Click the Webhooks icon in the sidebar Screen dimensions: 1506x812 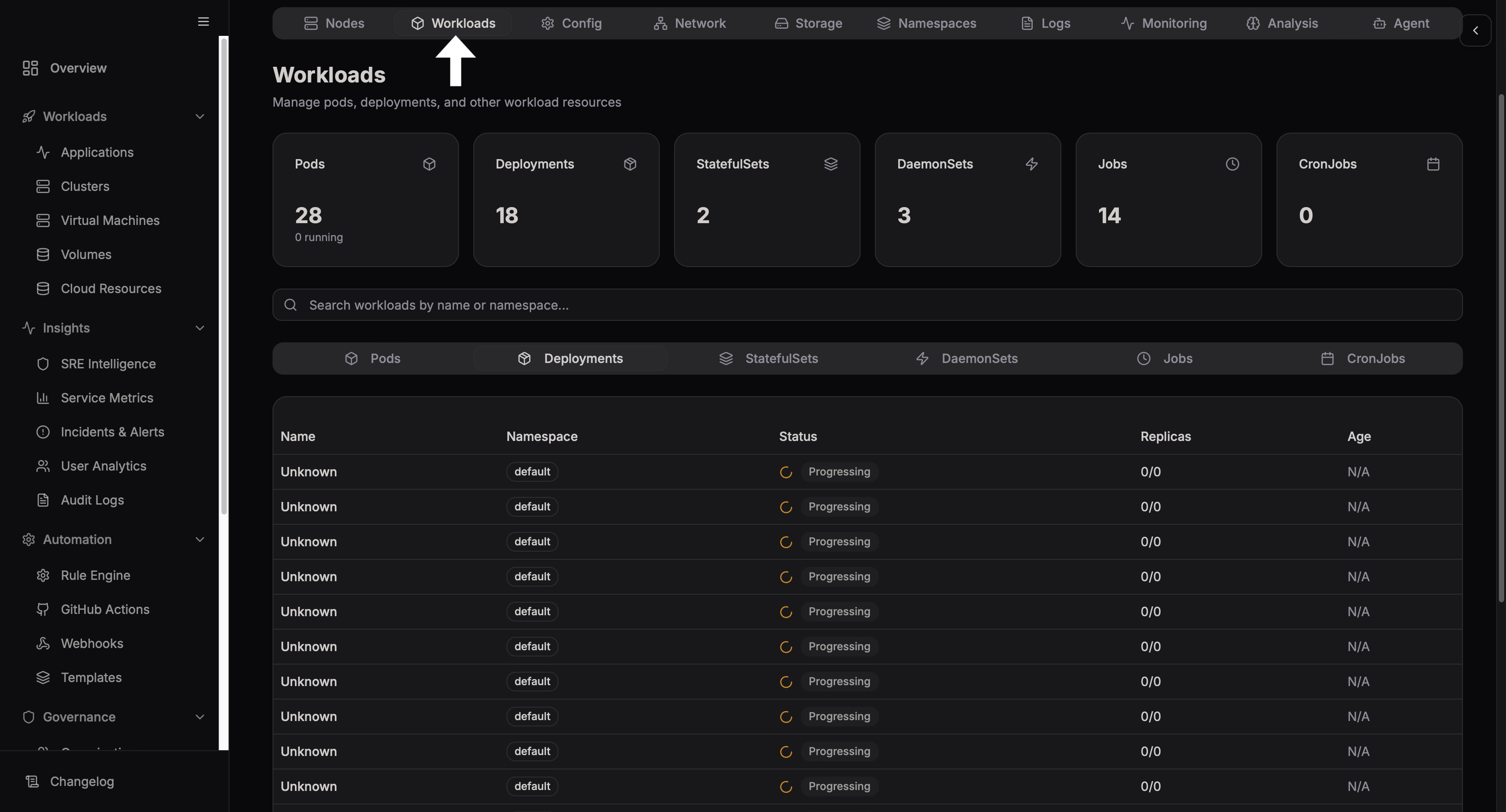click(43, 643)
